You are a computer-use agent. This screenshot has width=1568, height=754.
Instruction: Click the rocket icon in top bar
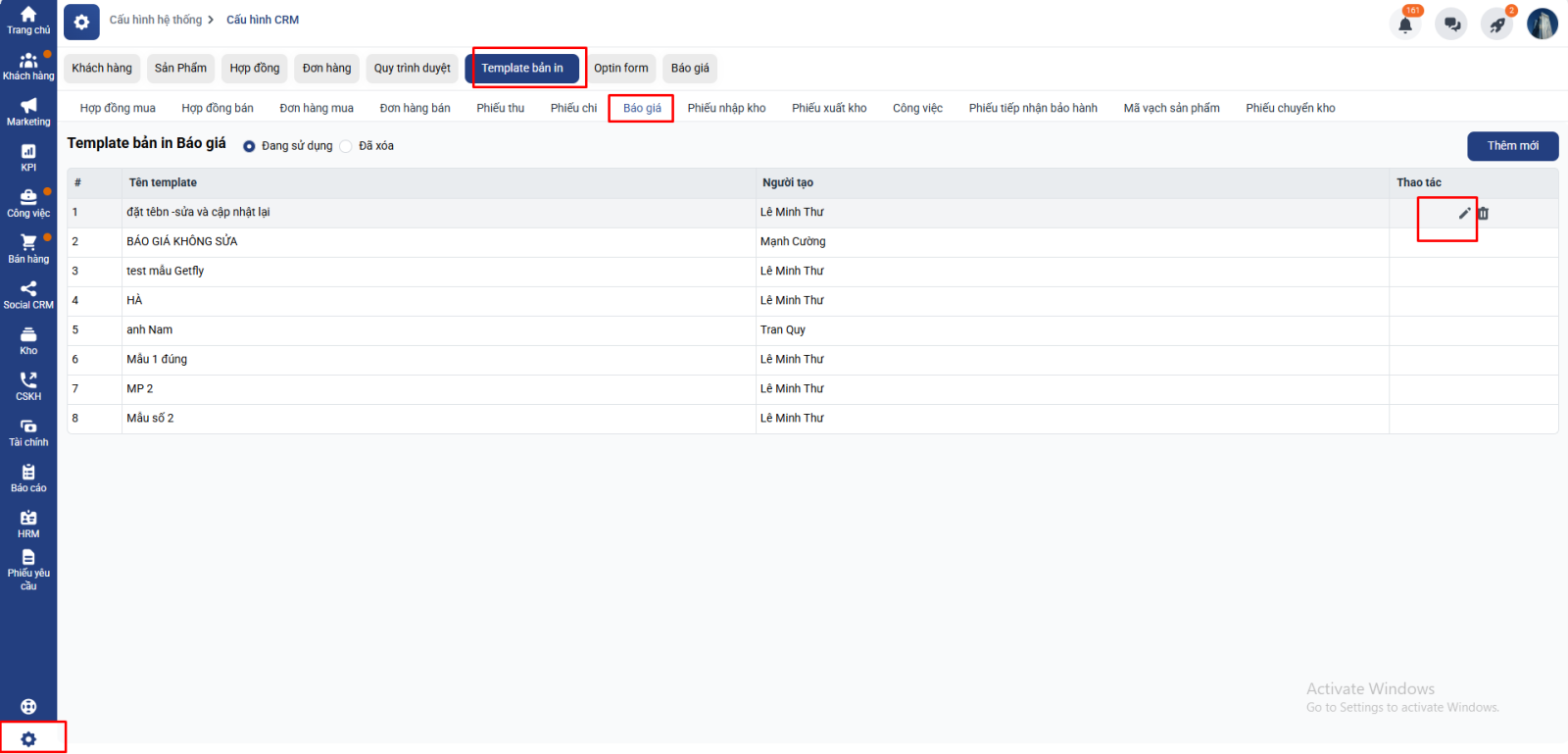coord(1496,24)
